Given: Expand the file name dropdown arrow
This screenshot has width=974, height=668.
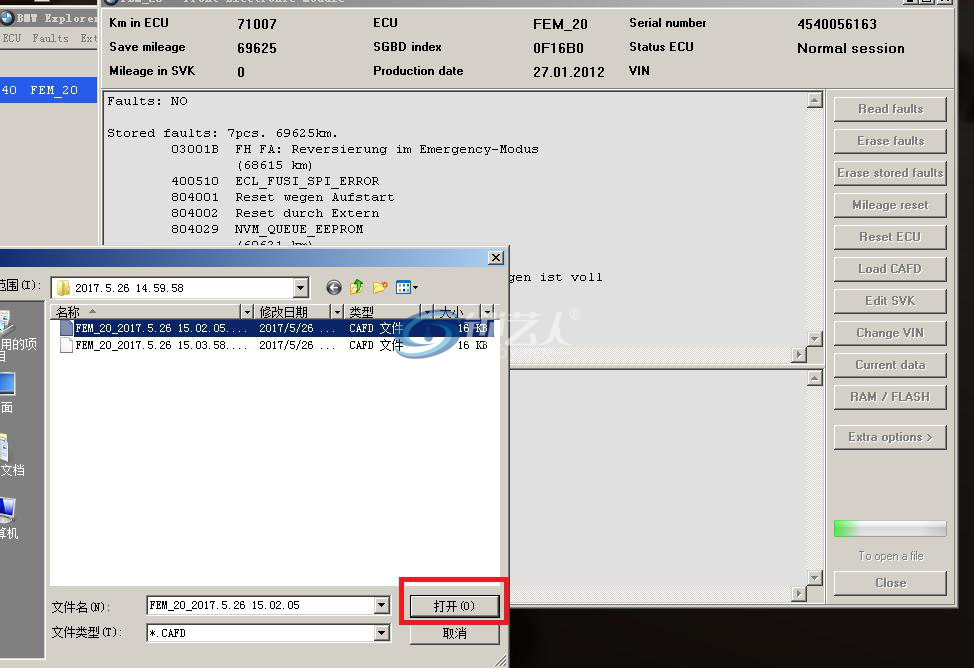Looking at the screenshot, I should pyautogui.click(x=382, y=605).
